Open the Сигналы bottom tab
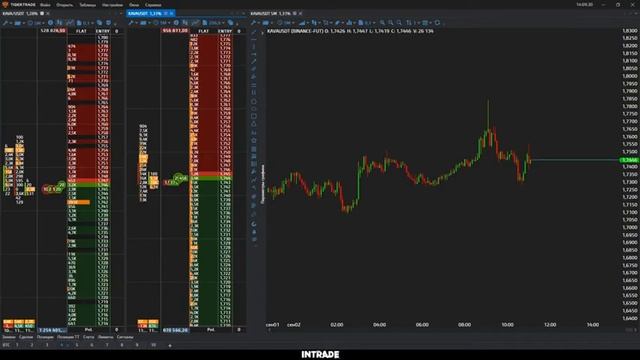 (x=125, y=337)
